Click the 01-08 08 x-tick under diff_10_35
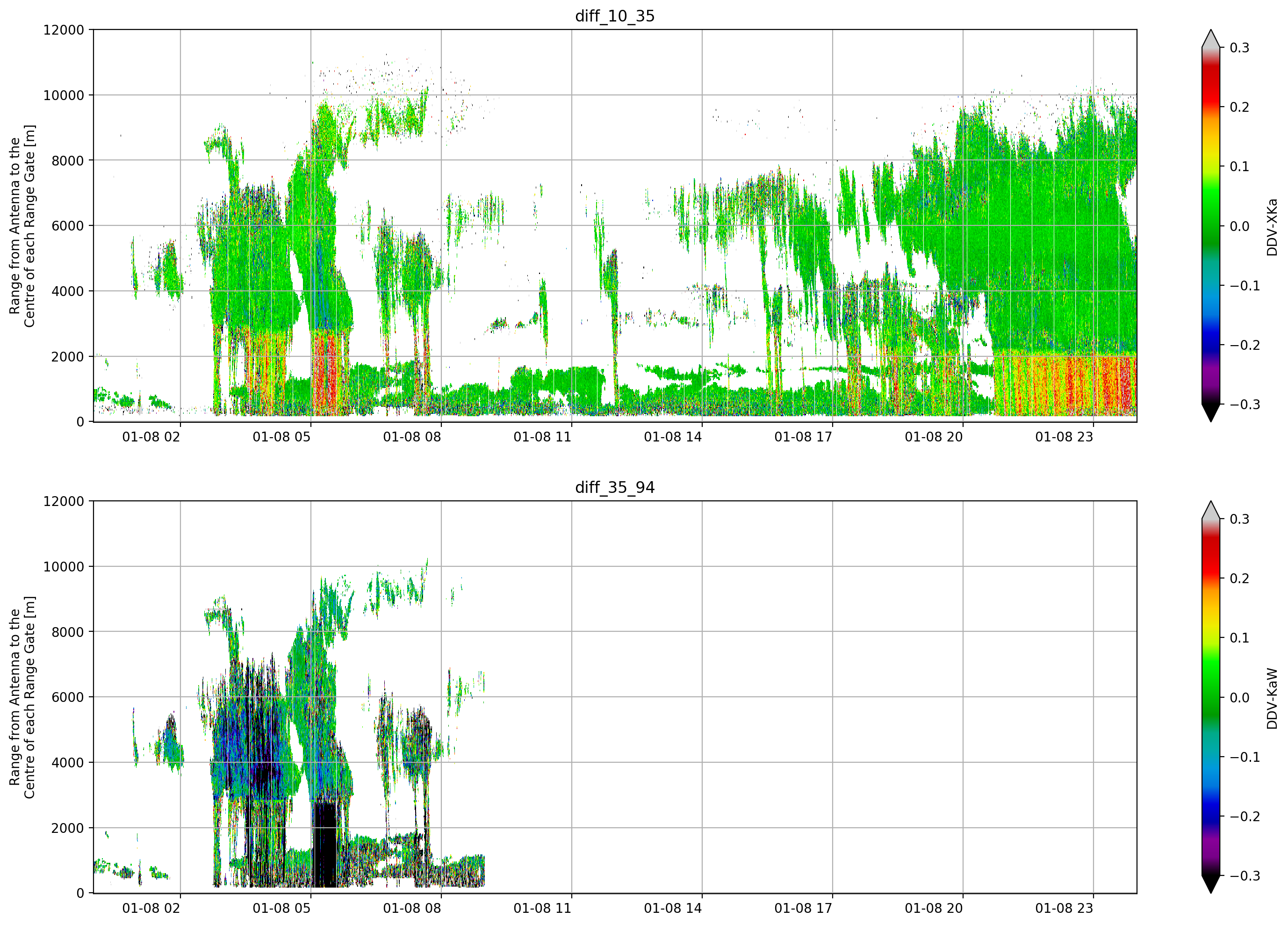Viewport: 1288px width, 925px height. tap(412, 437)
